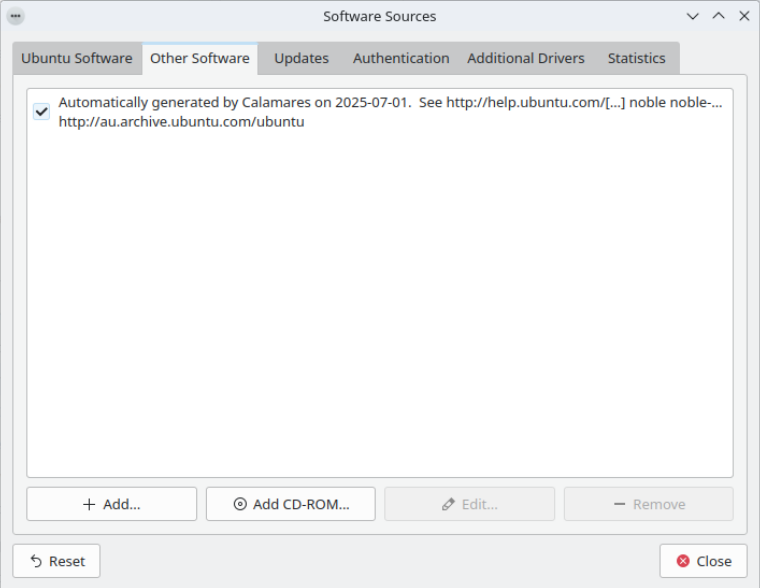Viewport: 760px width, 588px height.
Task: Go to the Authentication tab
Action: [x=401, y=58]
